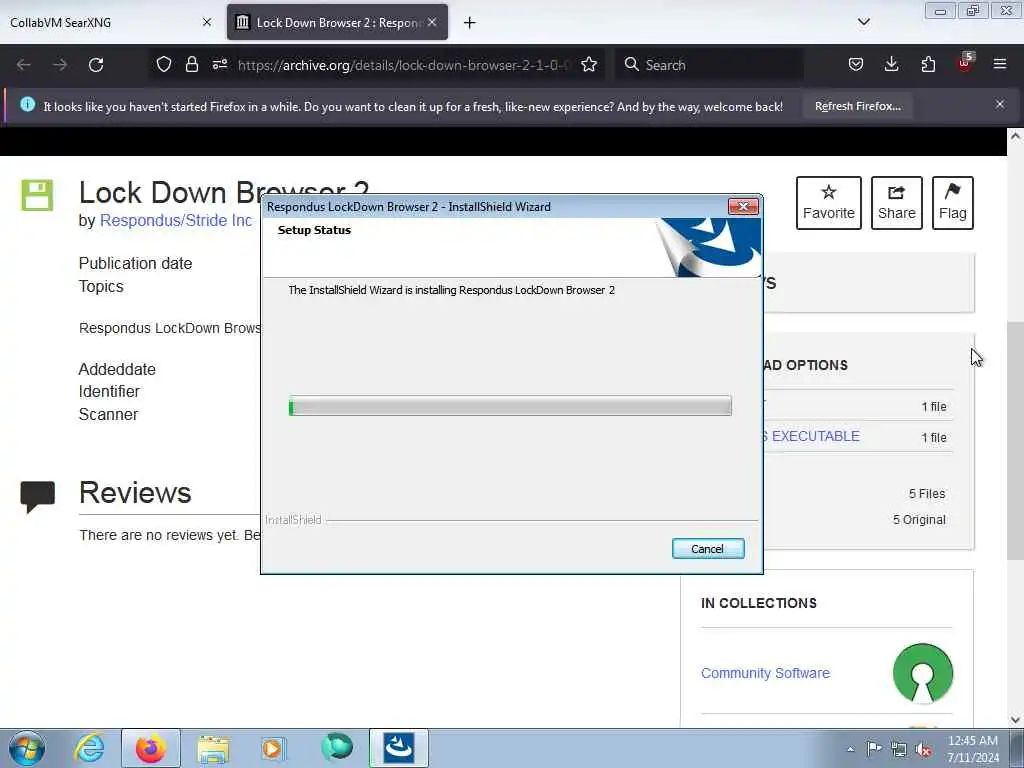This screenshot has width=1024, height=768.
Task: Click the '5 Original' text
Action: [919, 520]
